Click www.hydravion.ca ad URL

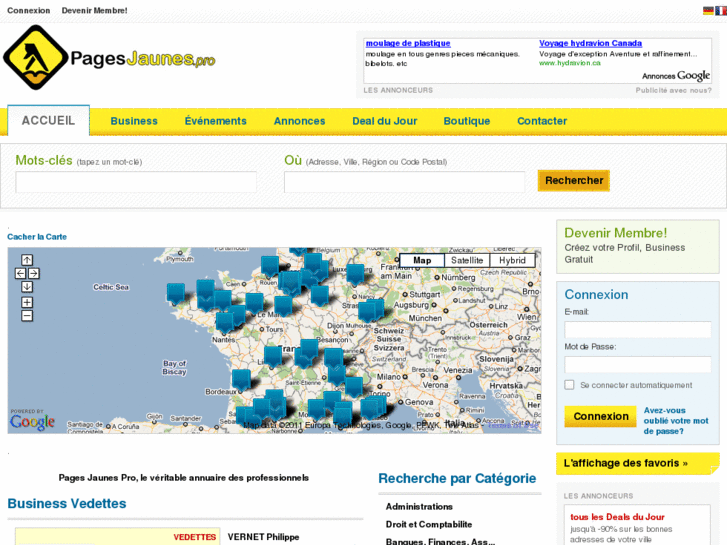(569, 63)
